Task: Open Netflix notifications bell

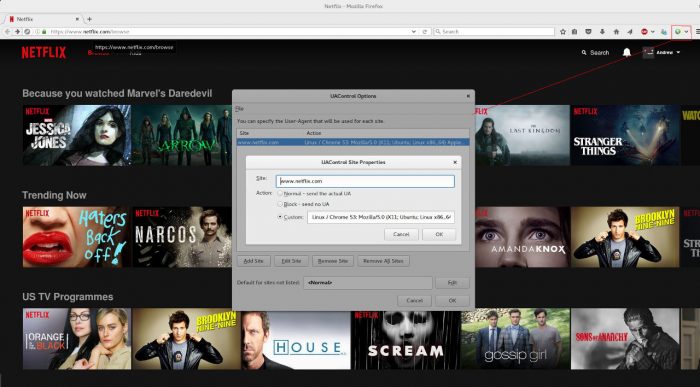Action: pos(627,52)
